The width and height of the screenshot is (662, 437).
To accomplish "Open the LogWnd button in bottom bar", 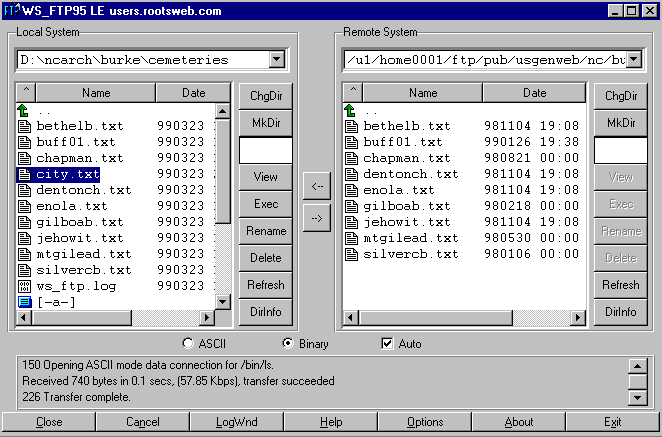I will point(236,422).
